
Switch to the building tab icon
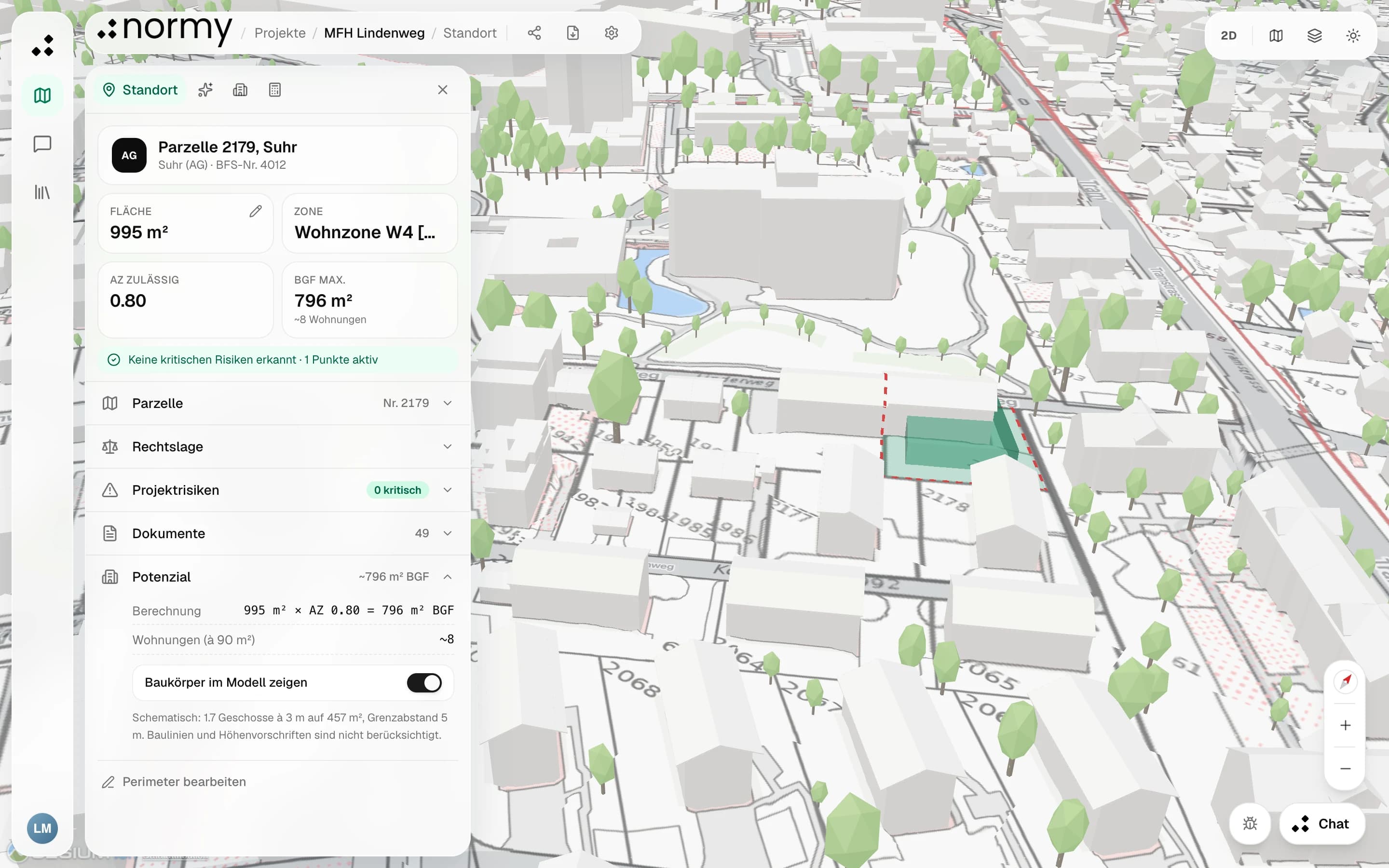coord(240,90)
